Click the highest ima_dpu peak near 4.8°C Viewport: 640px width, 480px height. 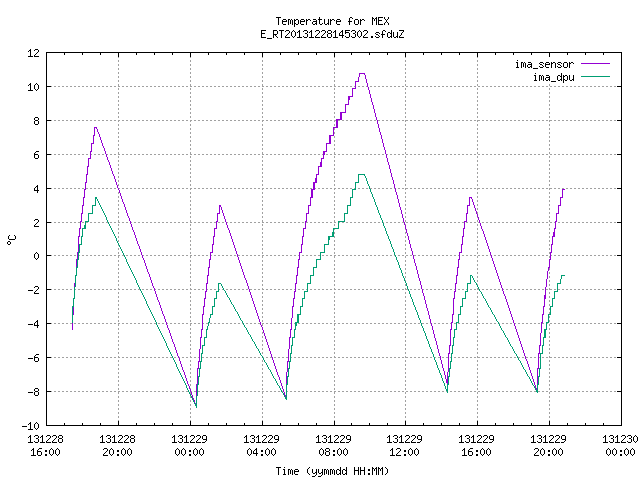[362, 175]
